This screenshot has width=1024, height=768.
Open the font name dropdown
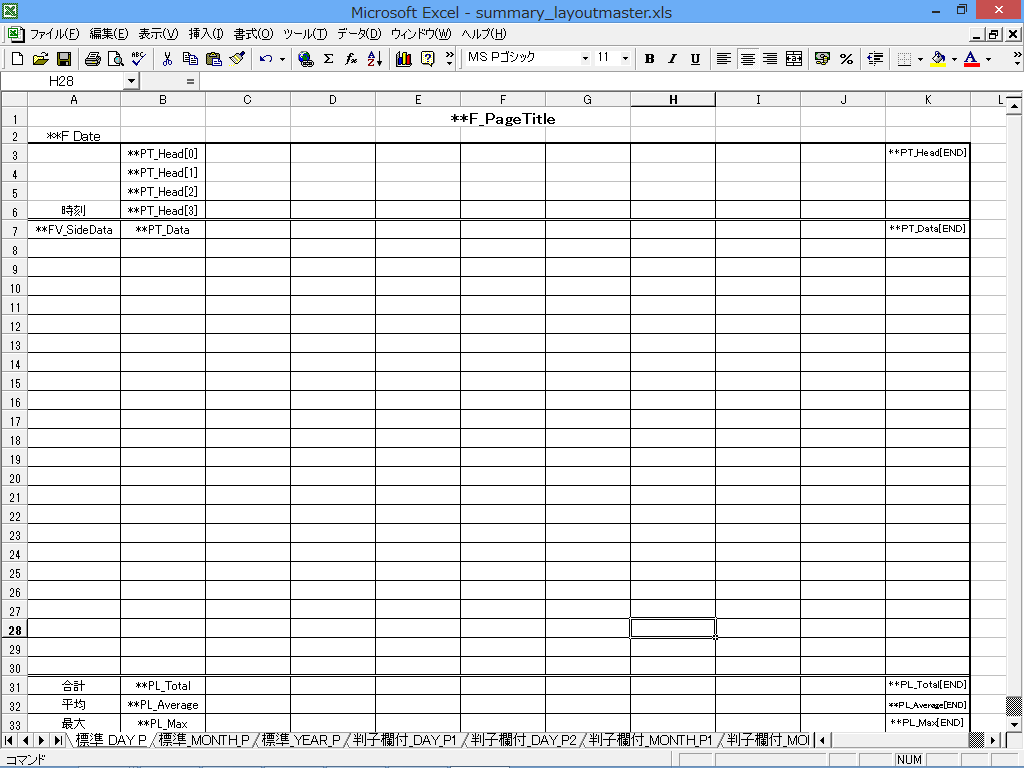click(x=585, y=59)
